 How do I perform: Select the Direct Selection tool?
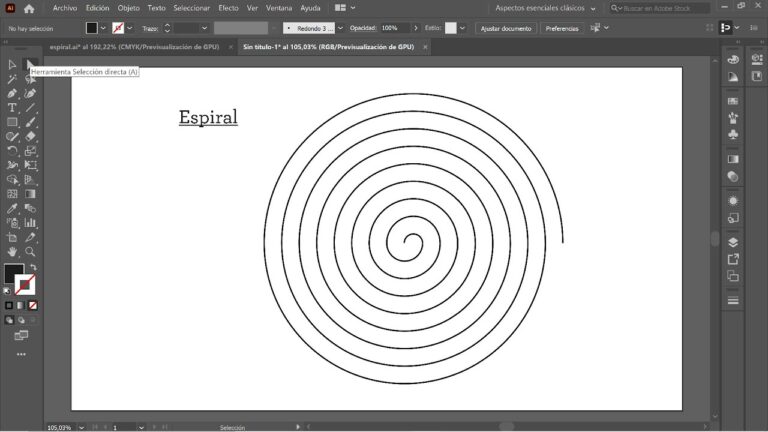[x=30, y=65]
